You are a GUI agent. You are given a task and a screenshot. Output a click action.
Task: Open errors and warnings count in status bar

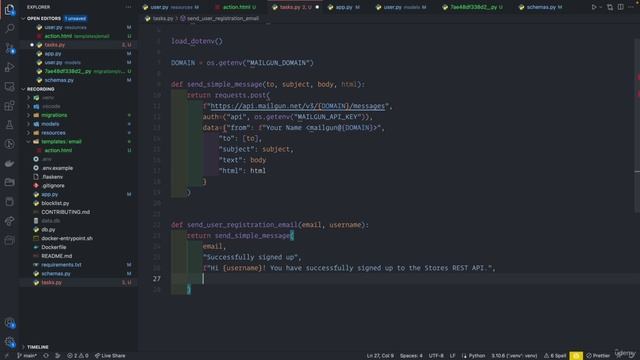coord(78,356)
